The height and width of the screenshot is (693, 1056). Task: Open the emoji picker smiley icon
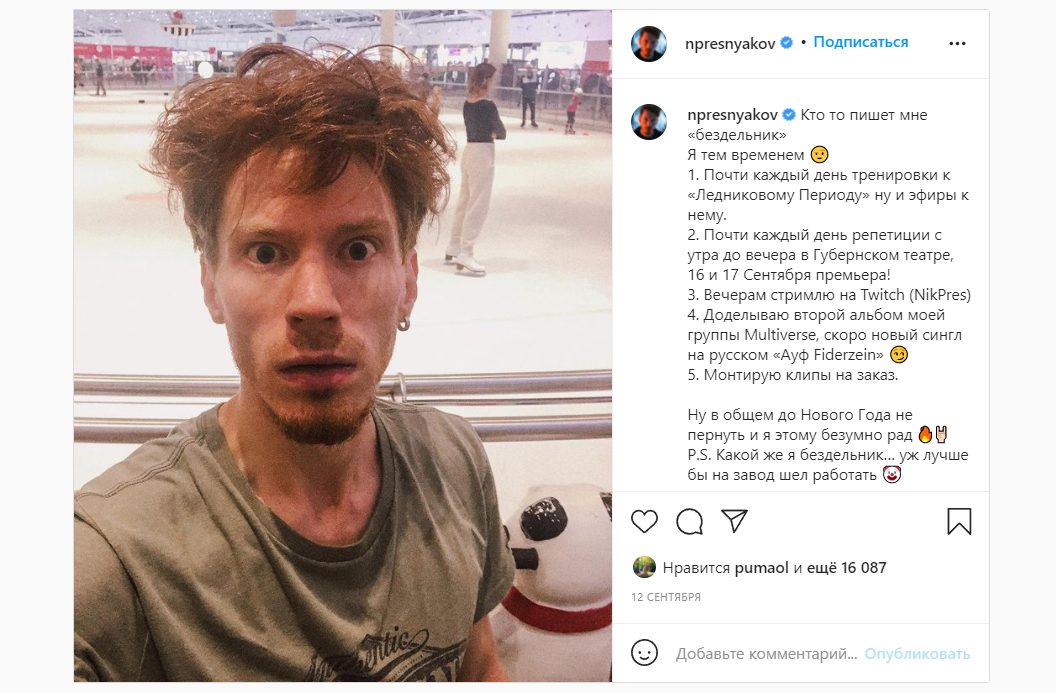pos(644,653)
